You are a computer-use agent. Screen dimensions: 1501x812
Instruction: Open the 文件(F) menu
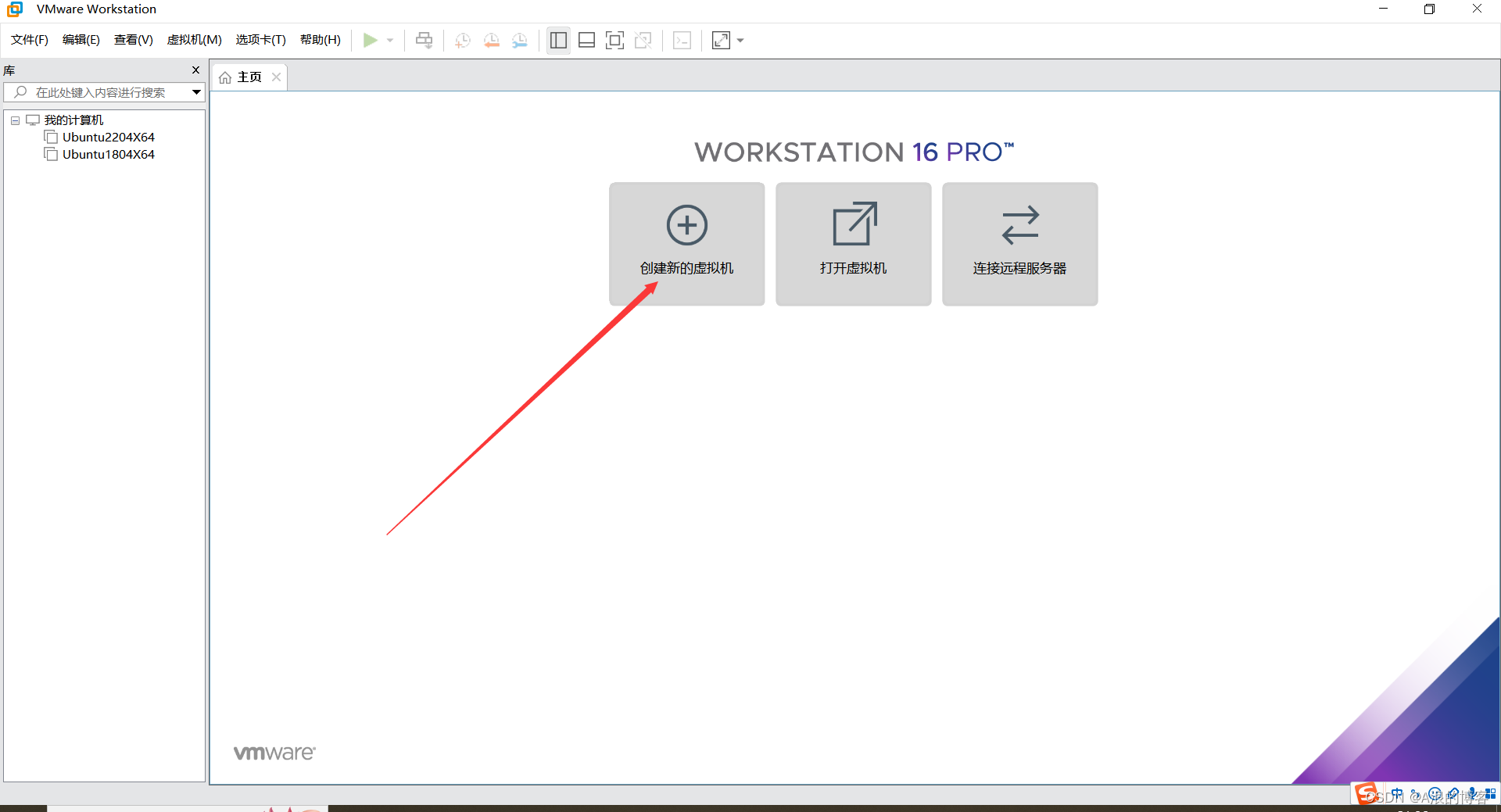point(30,40)
